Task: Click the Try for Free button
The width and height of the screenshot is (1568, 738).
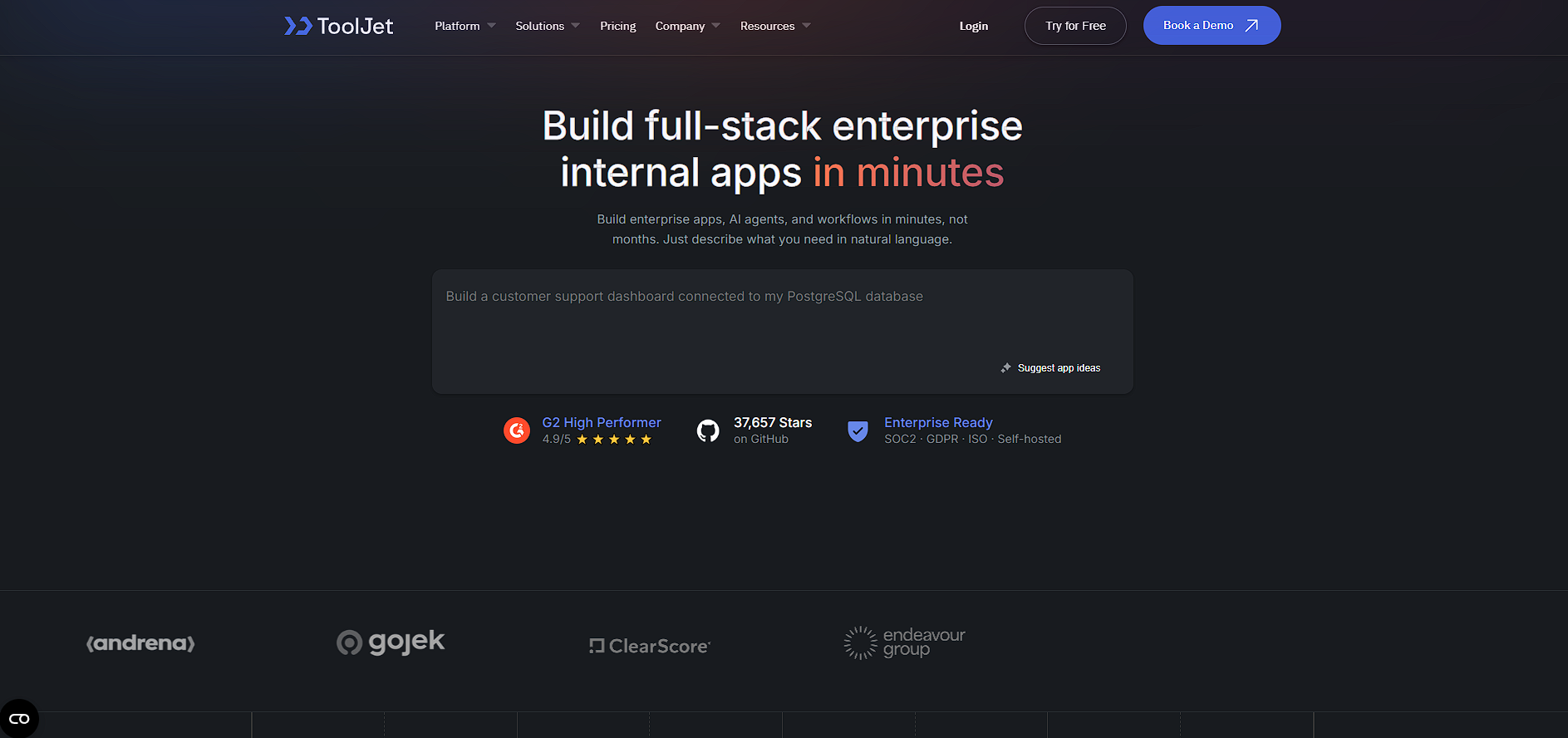Action: (1075, 26)
